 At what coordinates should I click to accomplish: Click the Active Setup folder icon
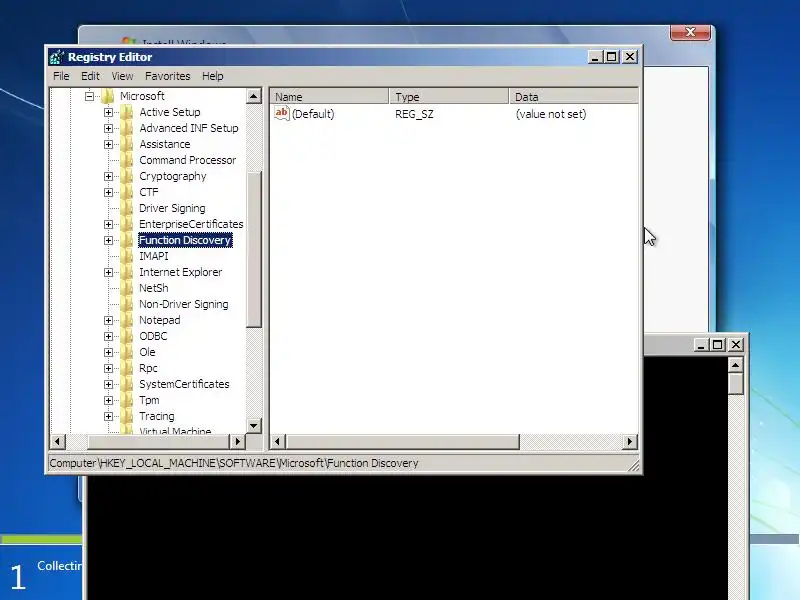(127, 112)
